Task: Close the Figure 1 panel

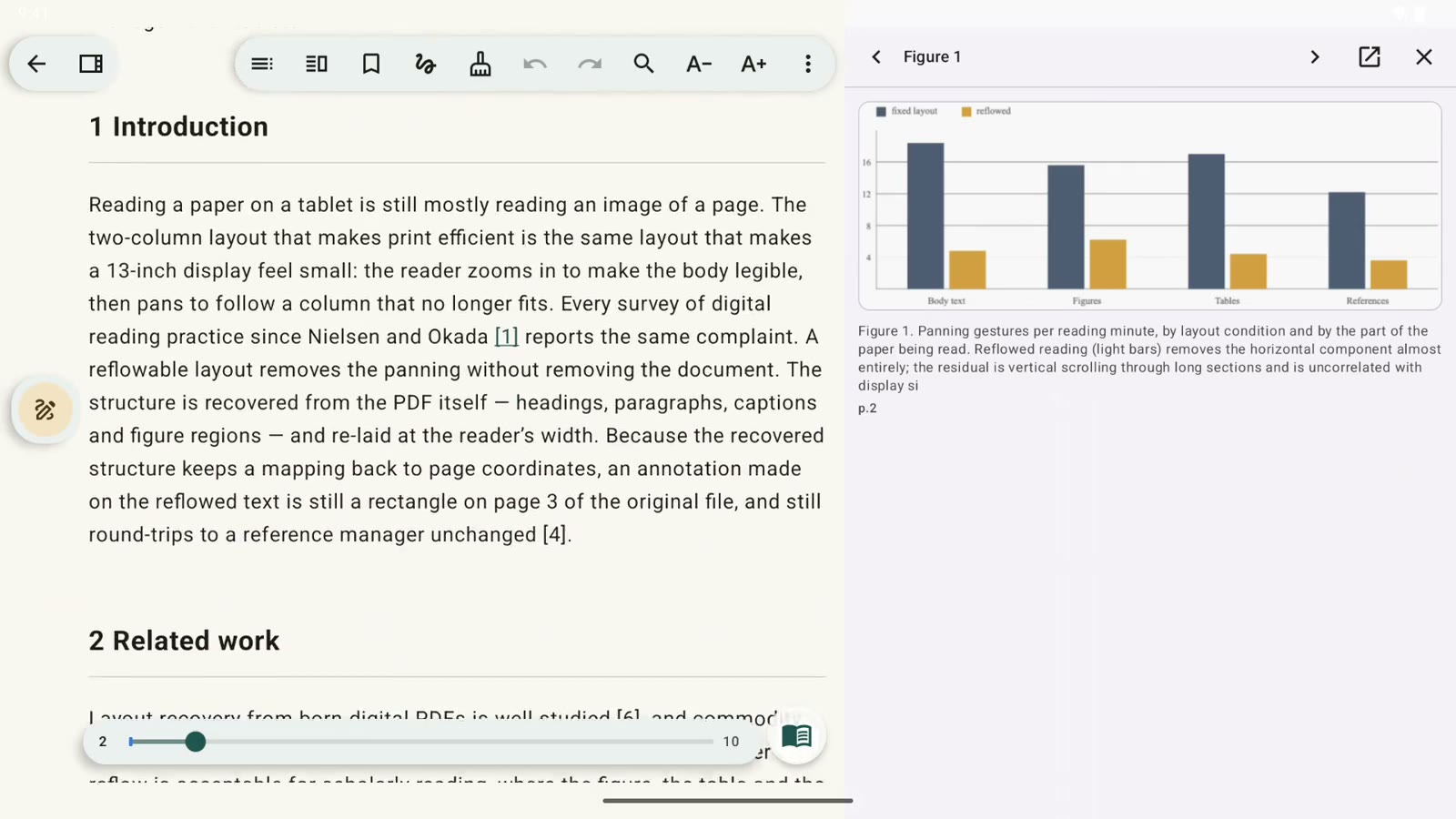Action: [1424, 56]
